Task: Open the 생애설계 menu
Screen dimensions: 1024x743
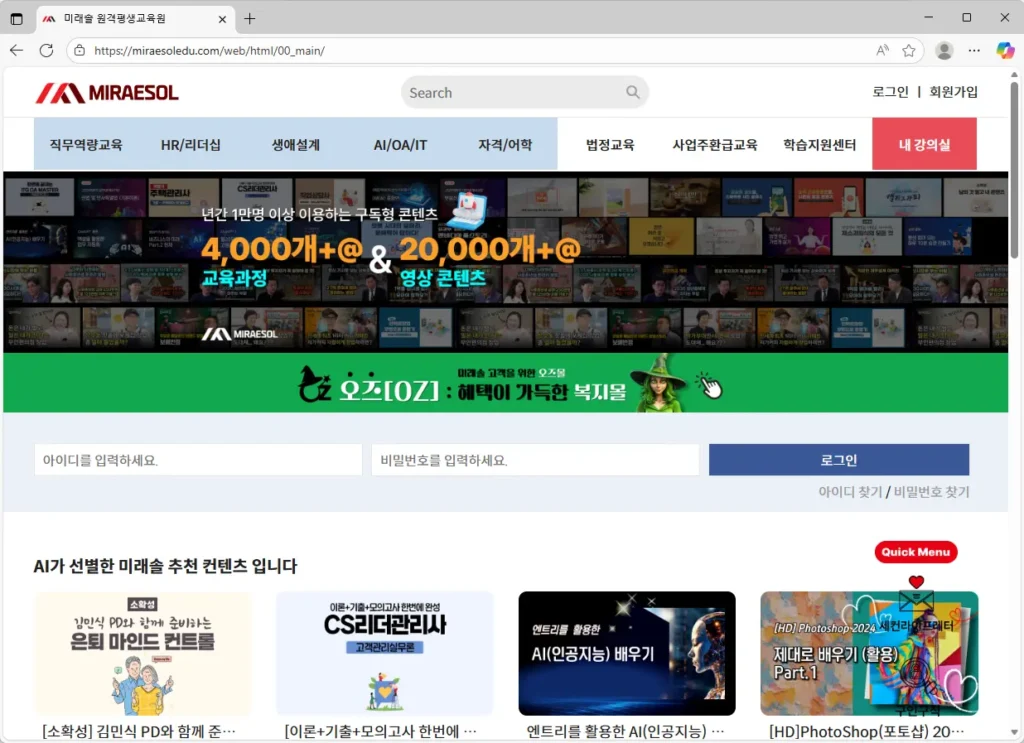Action: pos(296,144)
